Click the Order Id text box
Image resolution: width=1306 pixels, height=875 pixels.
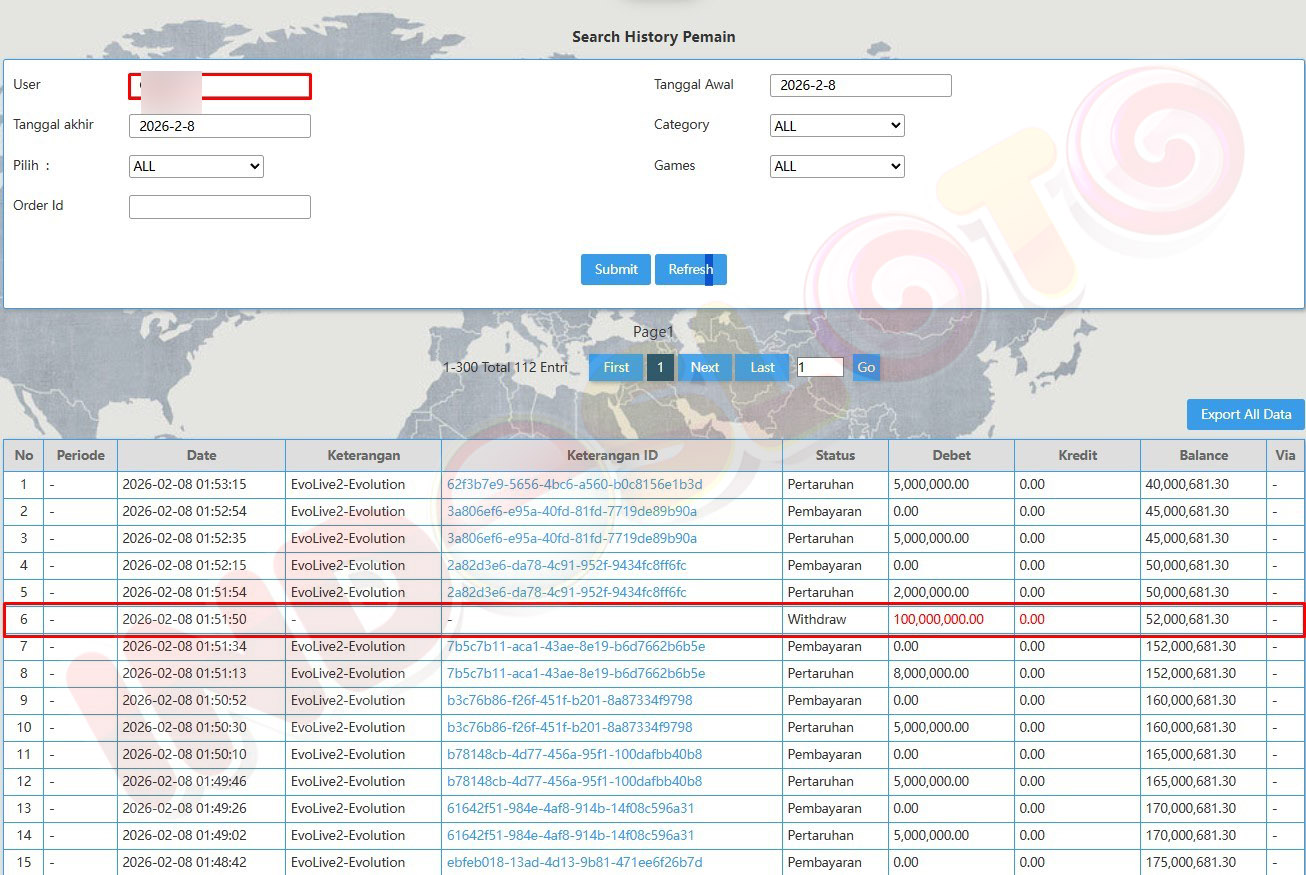219,207
